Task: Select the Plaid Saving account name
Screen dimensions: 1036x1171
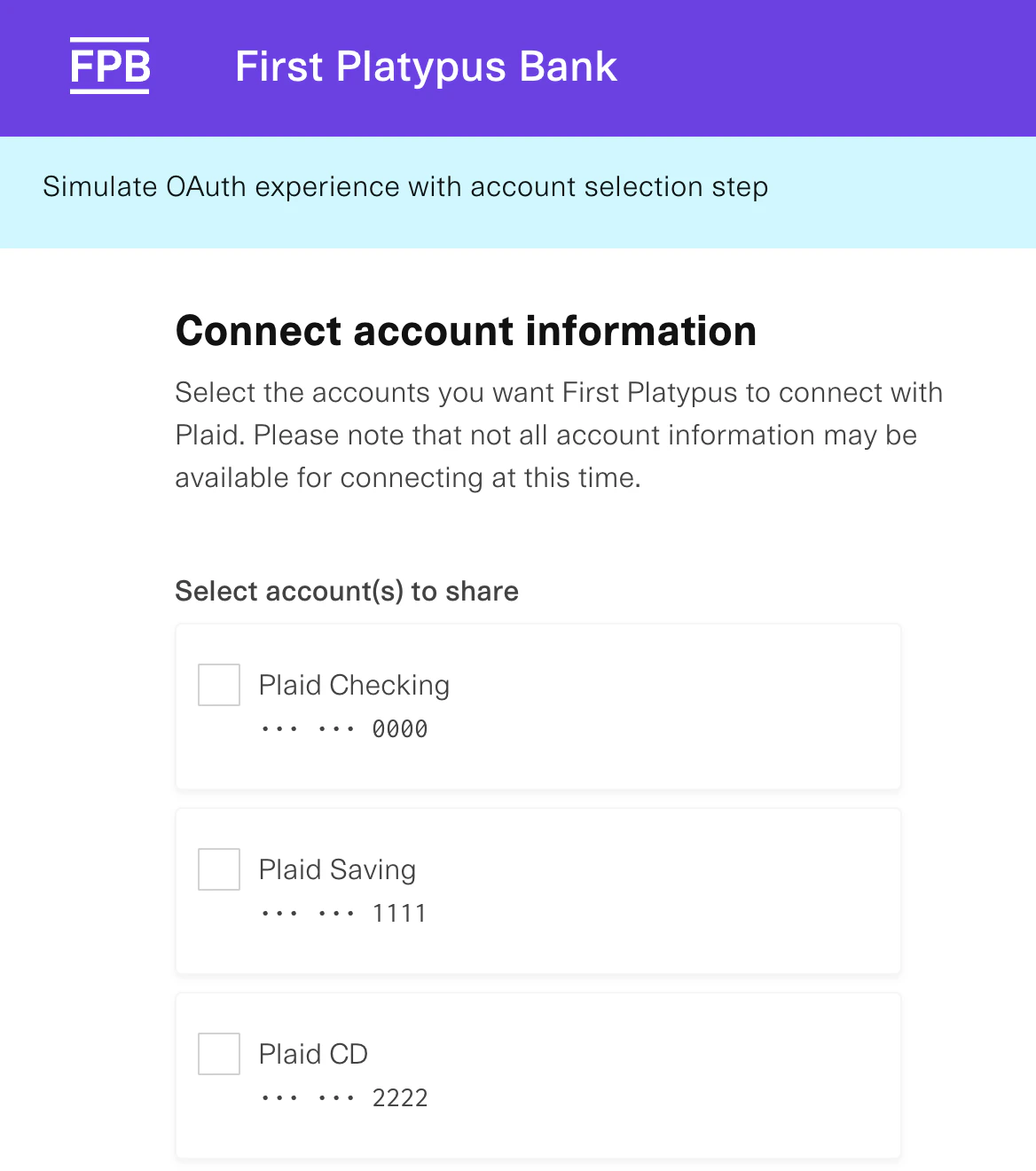Action: point(337,869)
